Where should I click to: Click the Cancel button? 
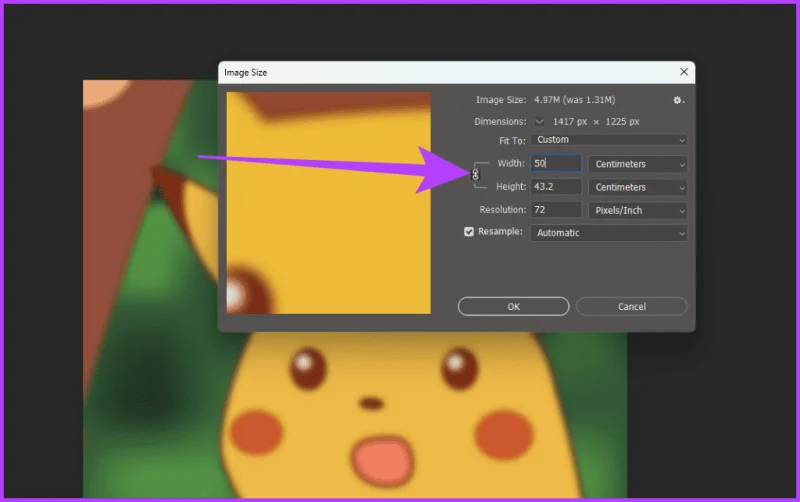pyautogui.click(x=632, y=307)
